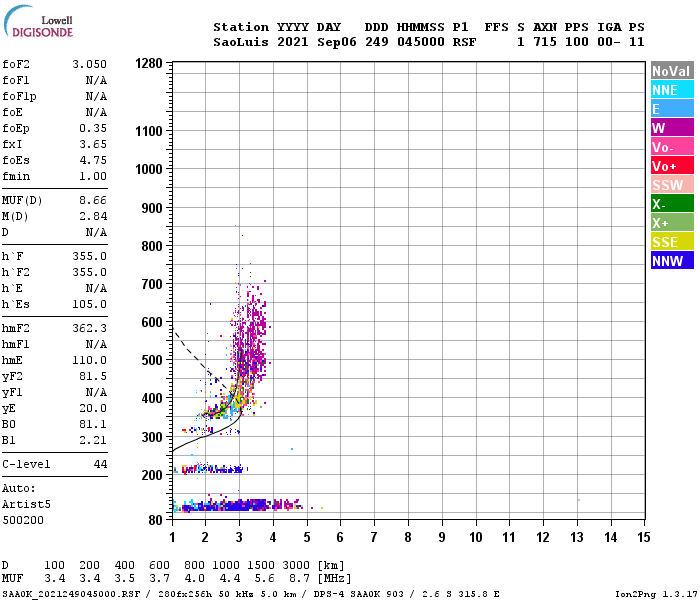Click the B1 value 2.21
Screen dimensions: 700x600
[93, 441]
